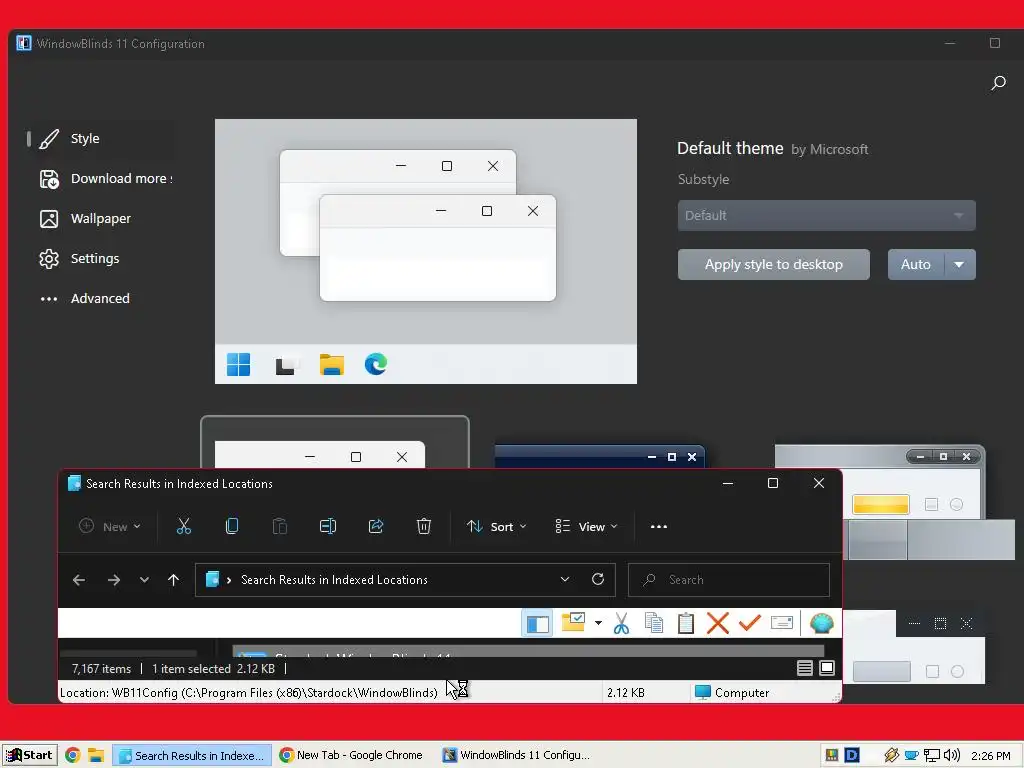1024x768 pixels.
Task: Click the classic clipboard Paste icon
Action: click(686, 623)
